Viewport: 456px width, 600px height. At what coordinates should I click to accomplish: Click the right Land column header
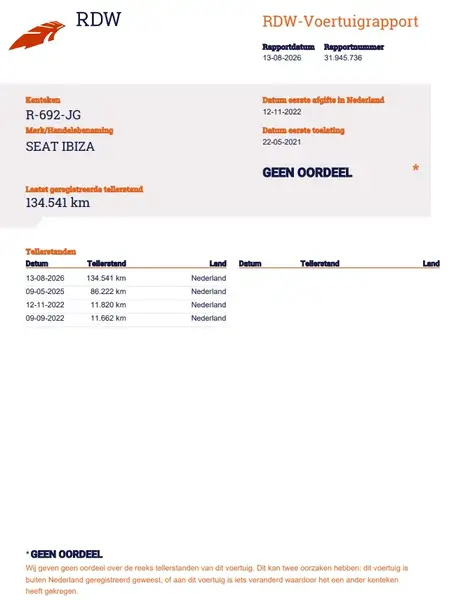tap(431, 263)
